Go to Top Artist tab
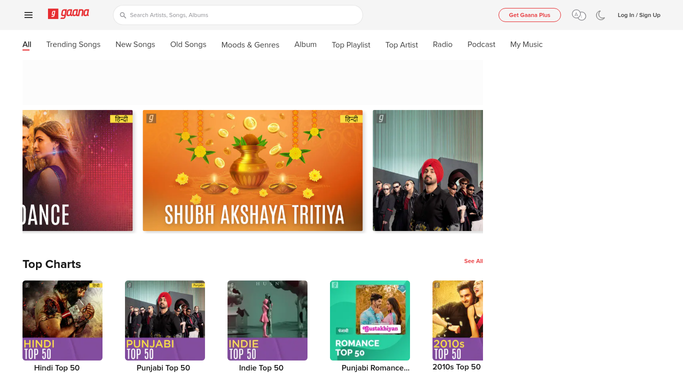 click(x=402, y=45)
